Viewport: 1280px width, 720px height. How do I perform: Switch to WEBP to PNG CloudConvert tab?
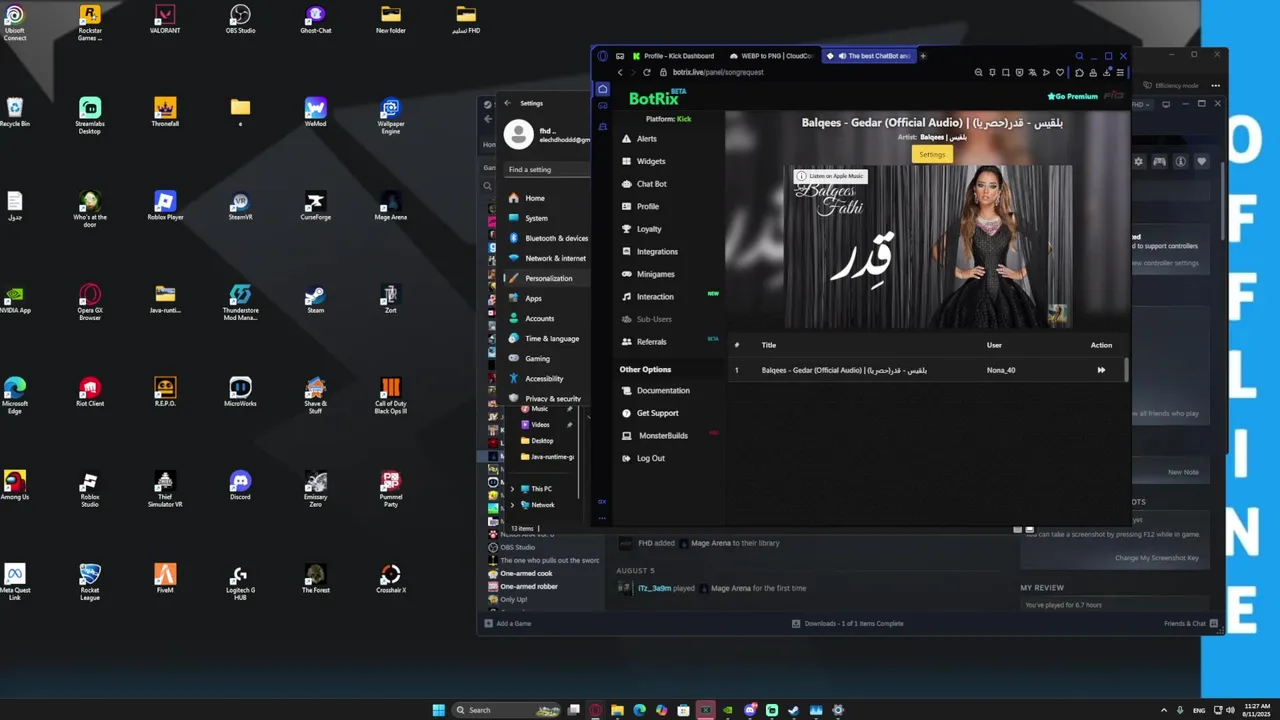[771, 56]
